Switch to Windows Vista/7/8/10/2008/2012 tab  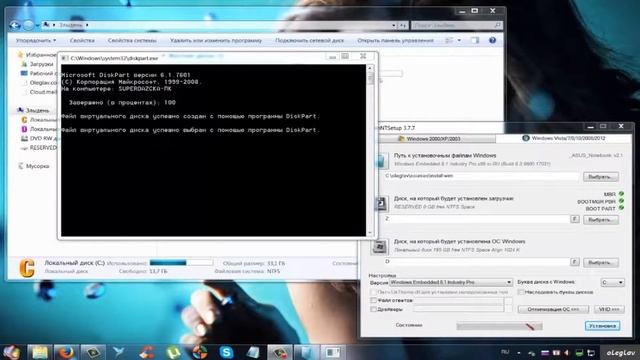point(564,138)
